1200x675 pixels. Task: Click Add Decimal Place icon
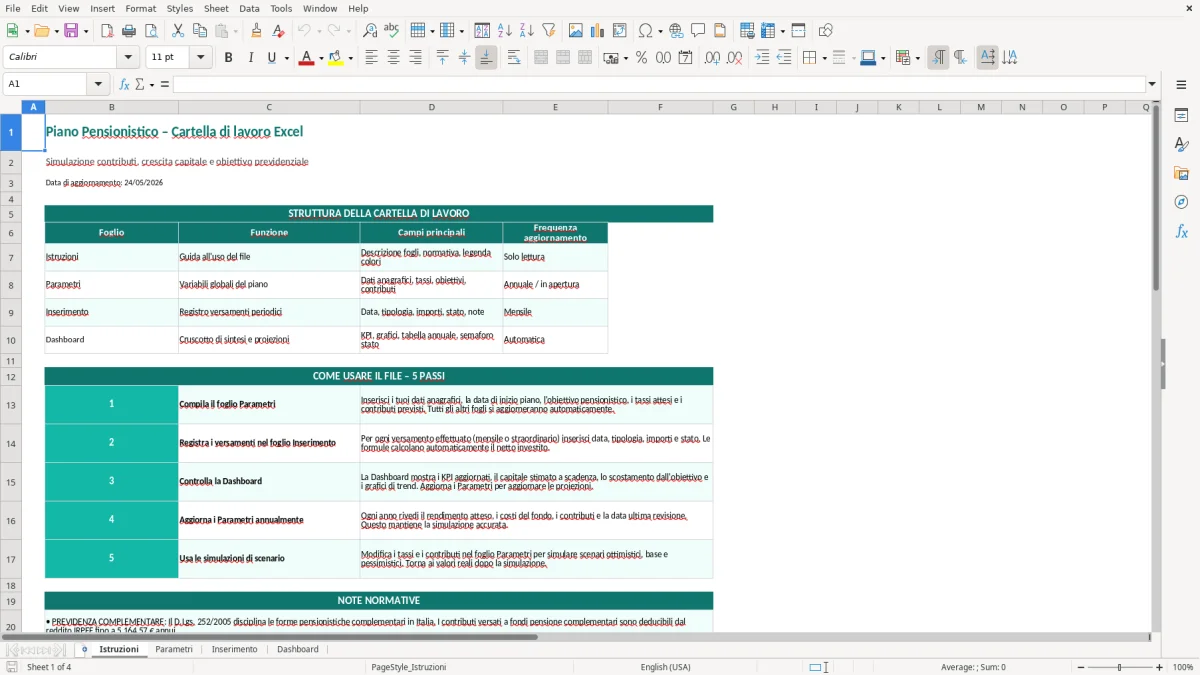712,58
